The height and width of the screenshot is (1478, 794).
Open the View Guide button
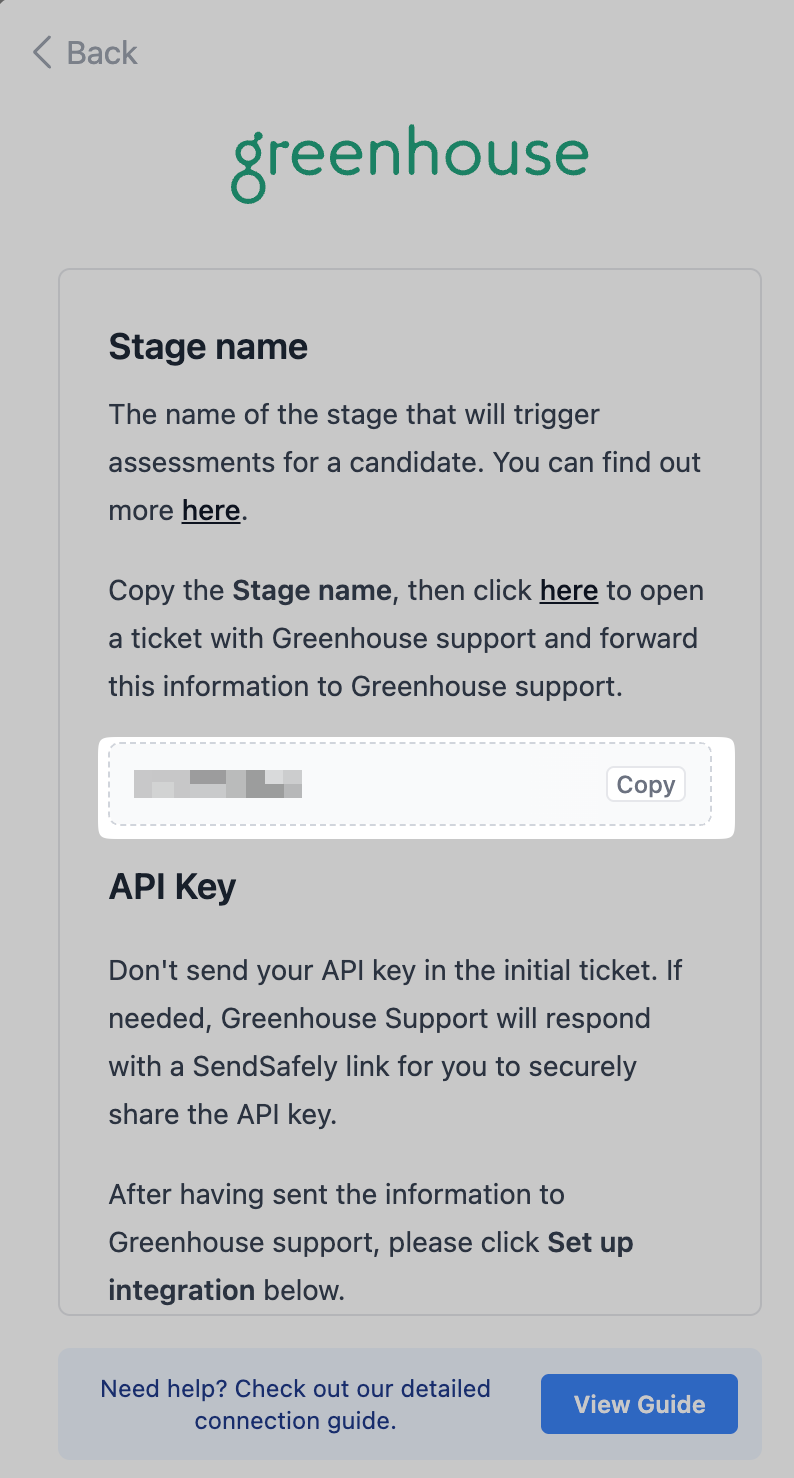[639, 1404]
